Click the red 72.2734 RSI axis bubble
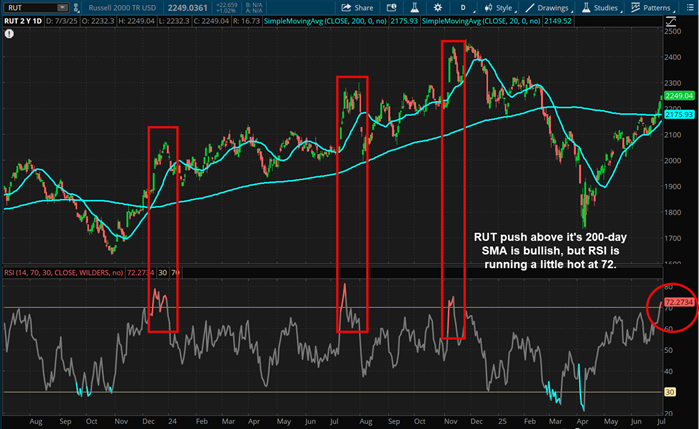Image resolution: width=699 pixels, height=429 pixels. 679,302
